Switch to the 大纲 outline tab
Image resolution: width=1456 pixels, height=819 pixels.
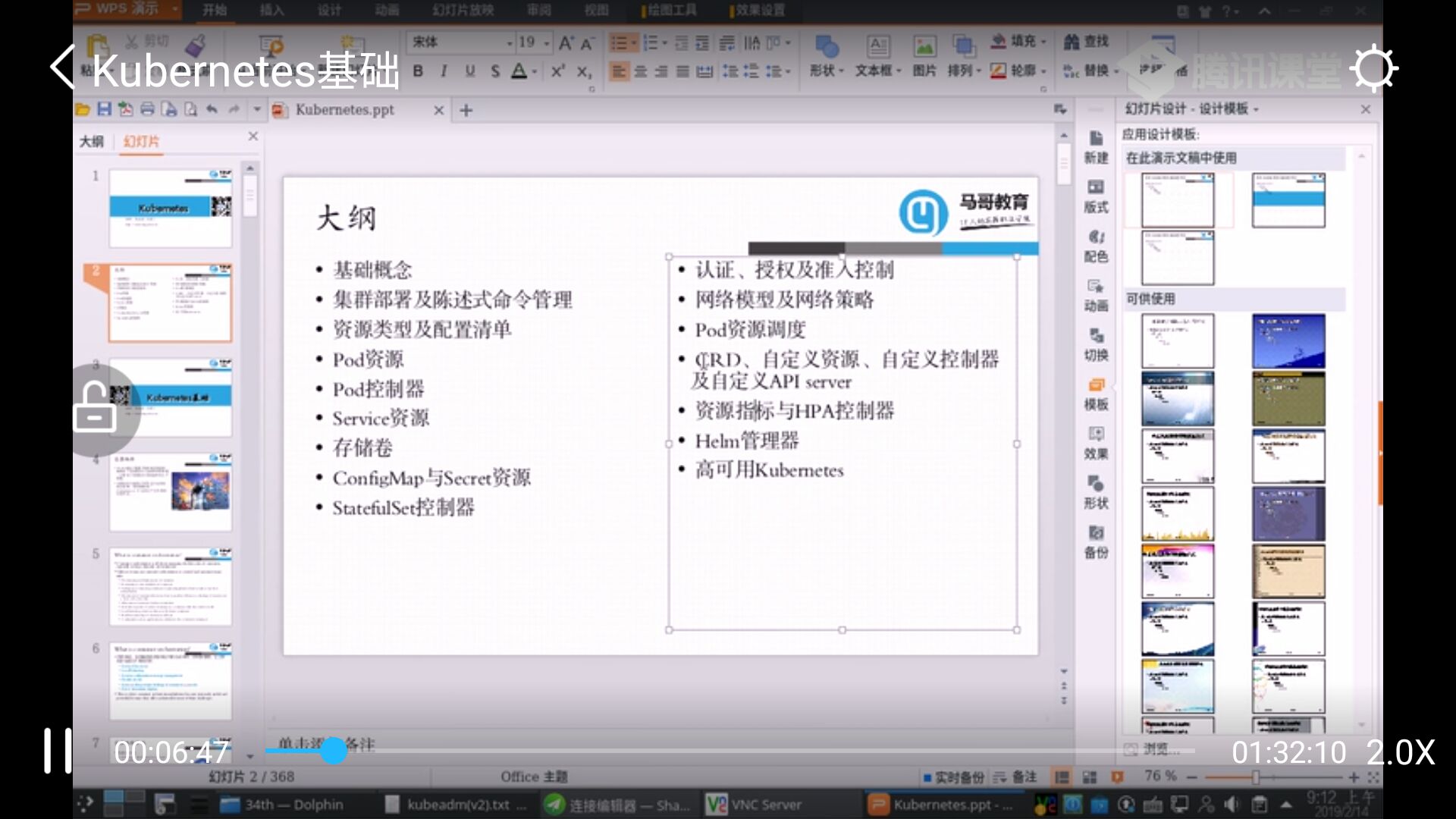click(92, 141)
